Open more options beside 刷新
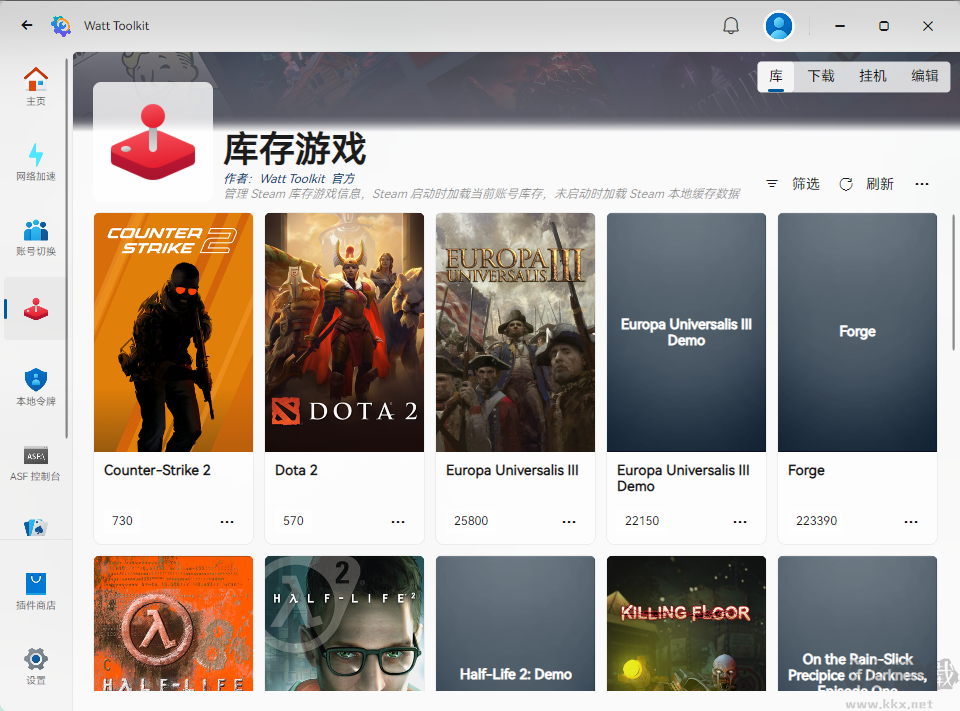The image size is (960, 711). (921, 184)
